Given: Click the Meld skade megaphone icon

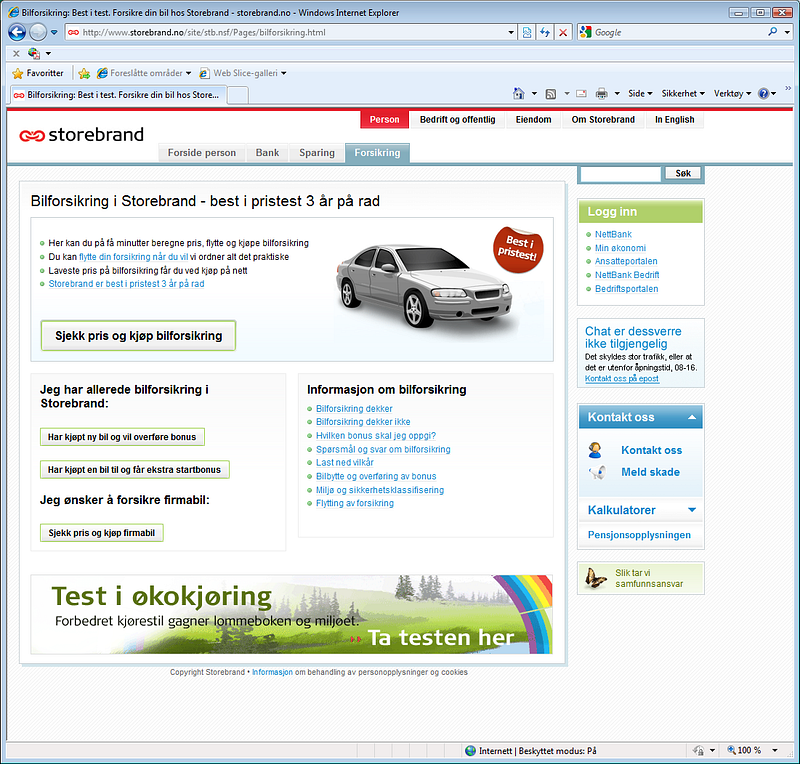Looking at the screenshot, I should click(x=597, y=473).
